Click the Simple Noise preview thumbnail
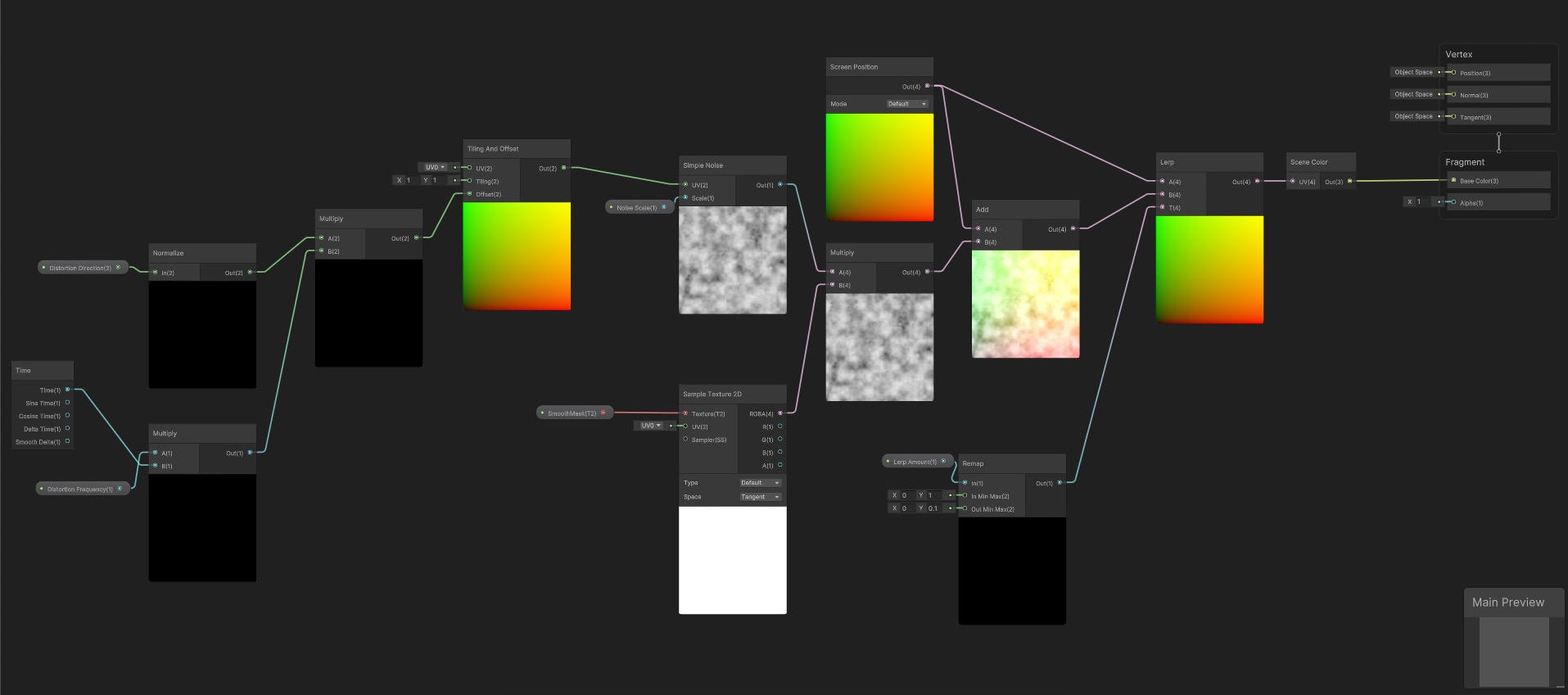The image size is (1568, 695). [x=733, y=260]
